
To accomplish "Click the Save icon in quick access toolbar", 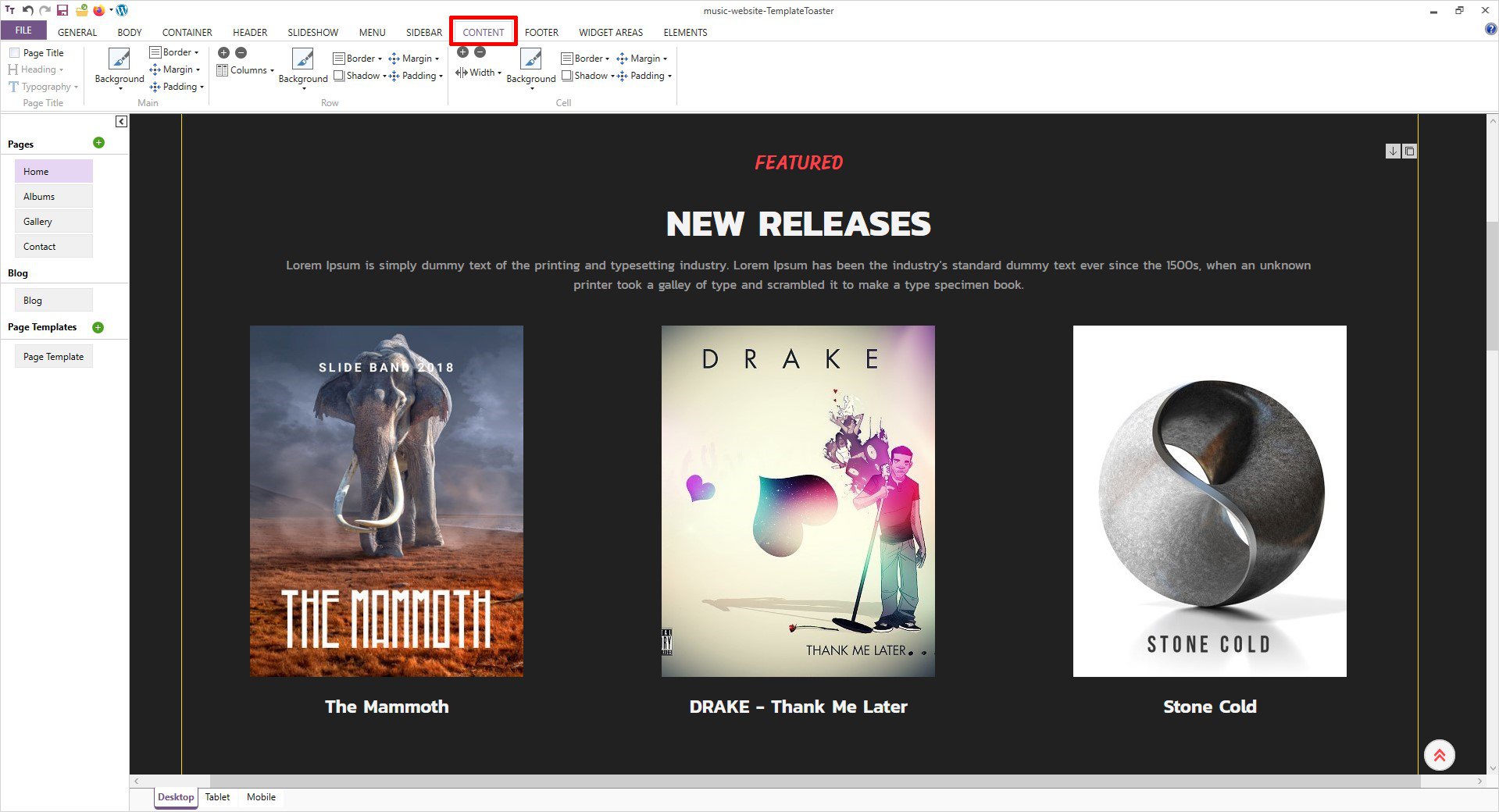I will [62, 10].
